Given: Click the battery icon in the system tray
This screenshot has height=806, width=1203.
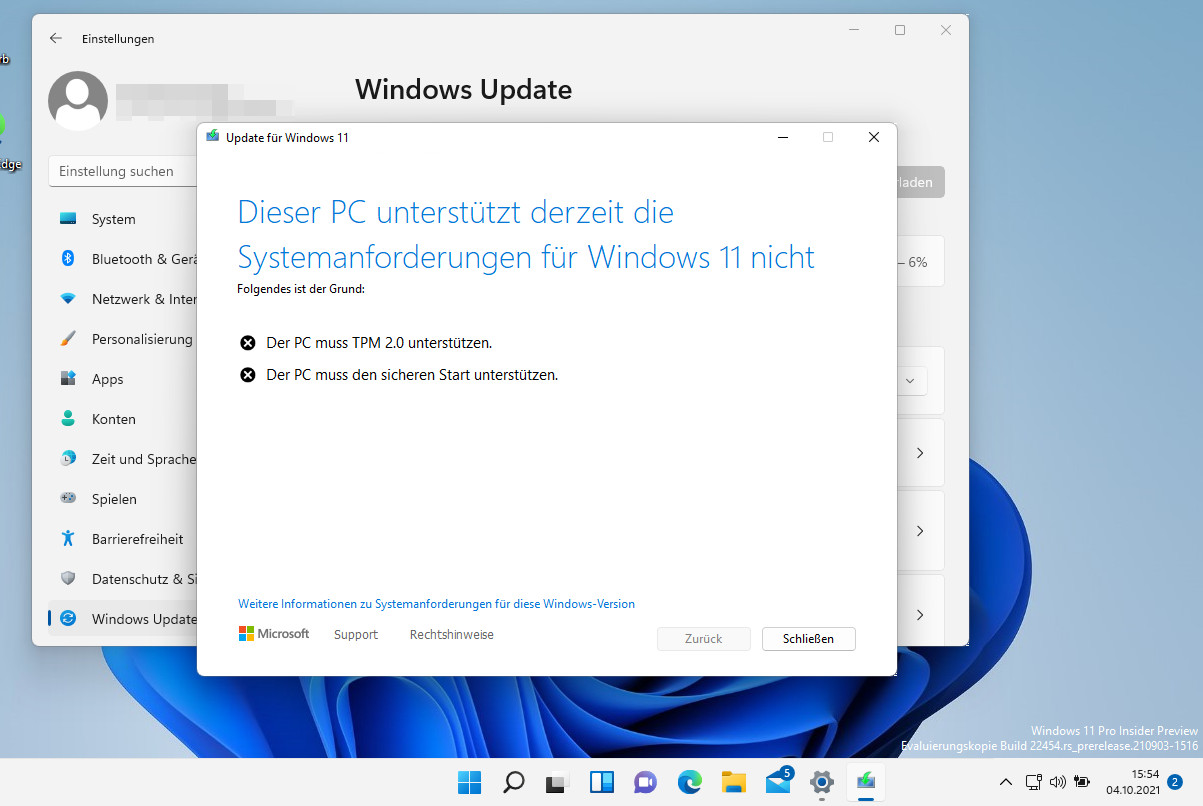Looking at the screenshot, I should tap(1082, 782).
